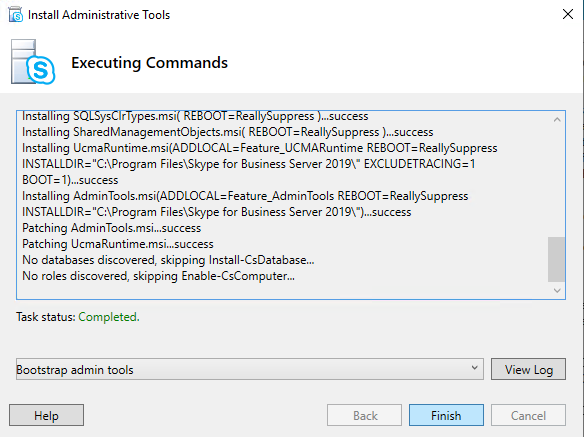
Task: Click the disabled Back button
Action: (x=364, y=415)
